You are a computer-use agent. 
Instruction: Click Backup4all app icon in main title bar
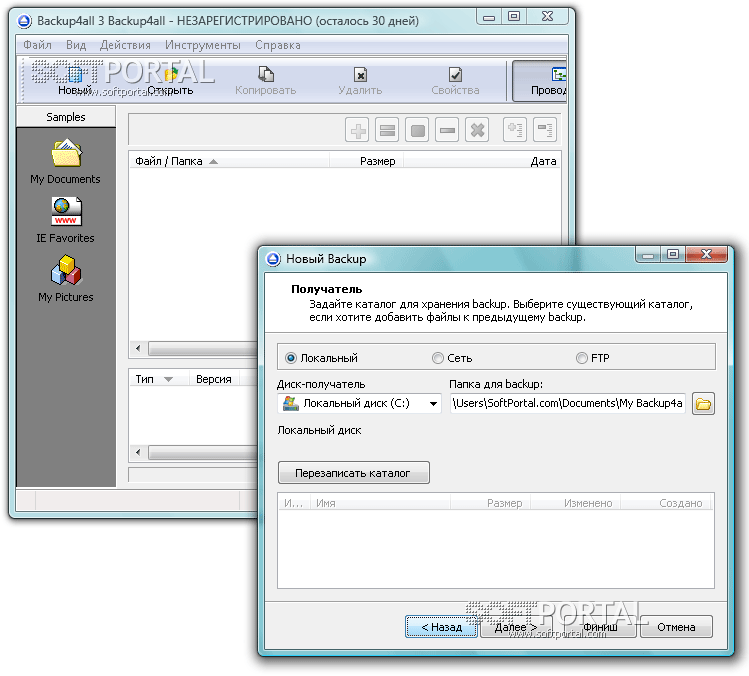click(x=24, y=21)
